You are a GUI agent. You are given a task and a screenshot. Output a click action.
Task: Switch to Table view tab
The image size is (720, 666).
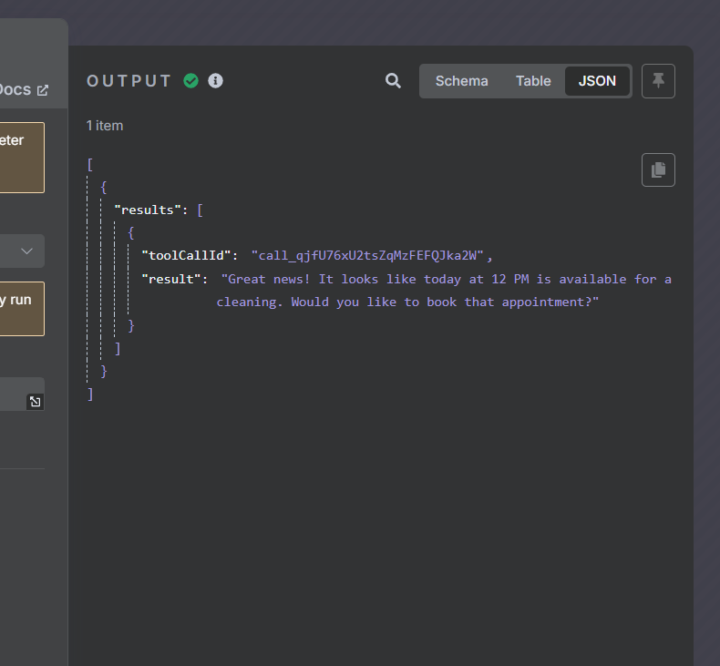533,81
